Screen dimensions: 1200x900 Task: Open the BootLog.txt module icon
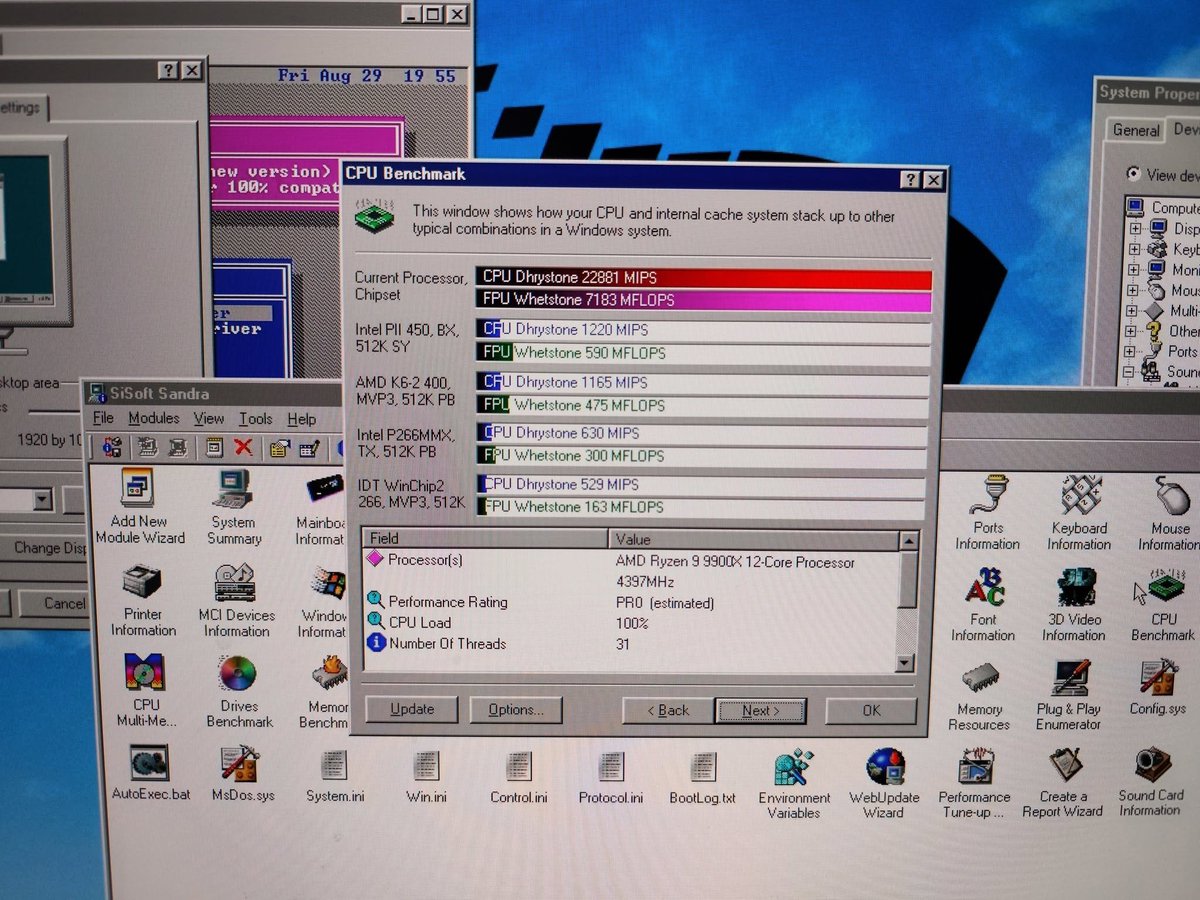(x=702, y=777)
